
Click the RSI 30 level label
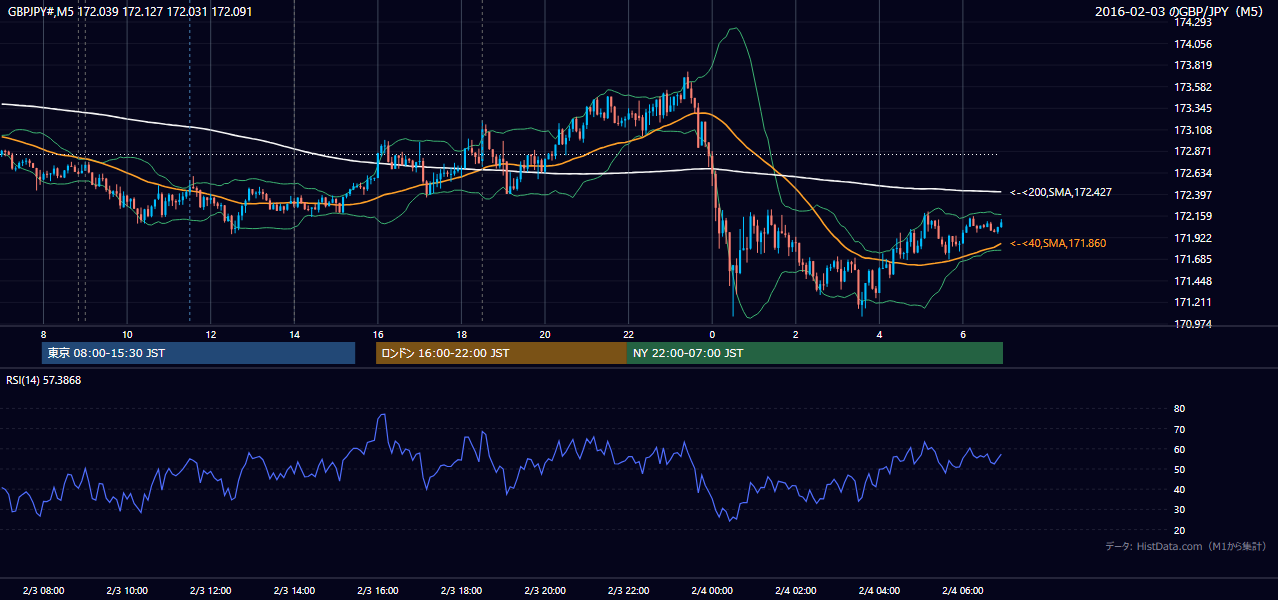[1180, 510]
